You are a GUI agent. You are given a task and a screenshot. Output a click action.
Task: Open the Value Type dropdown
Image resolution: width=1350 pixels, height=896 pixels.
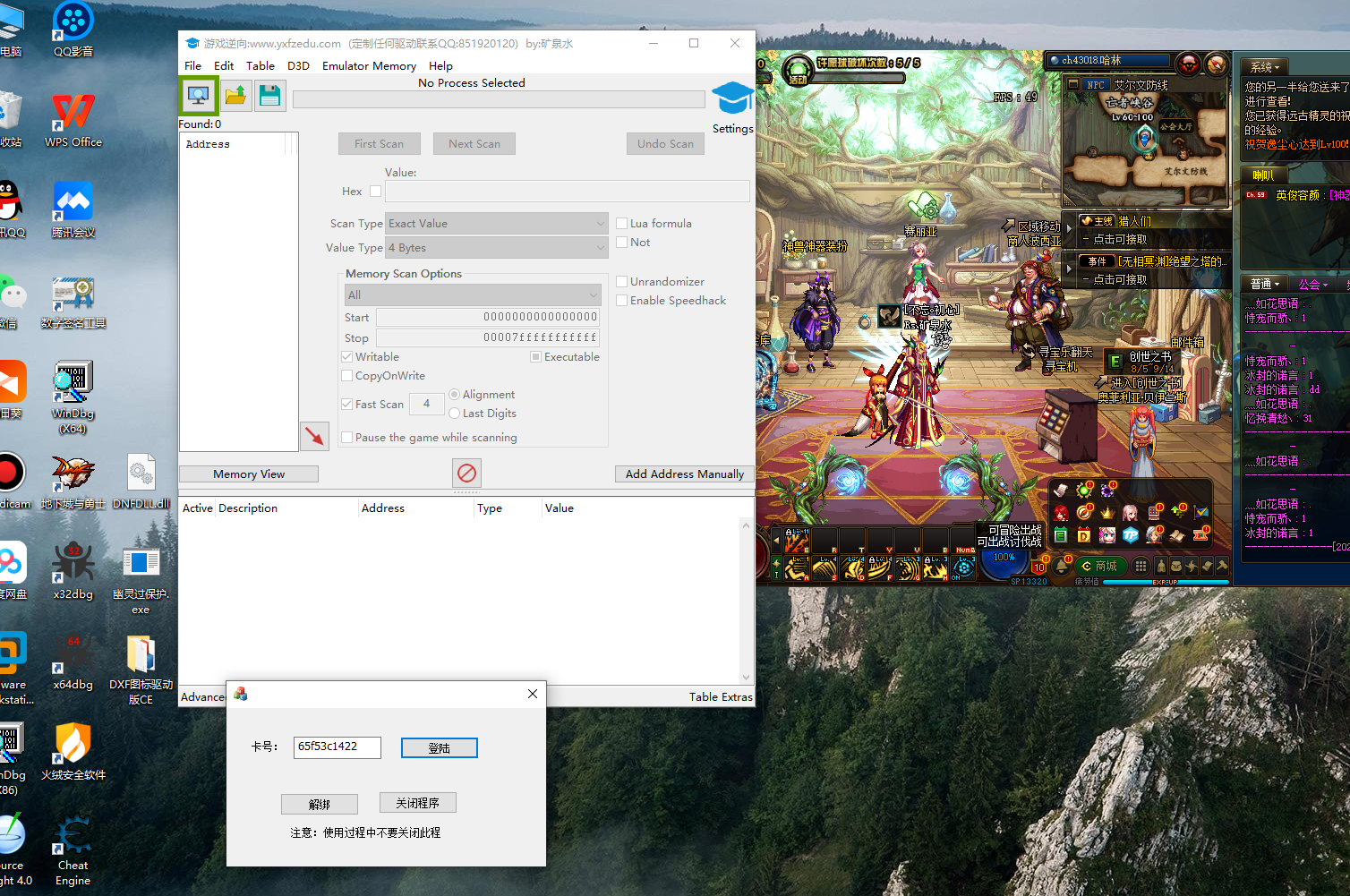point(497,248)
